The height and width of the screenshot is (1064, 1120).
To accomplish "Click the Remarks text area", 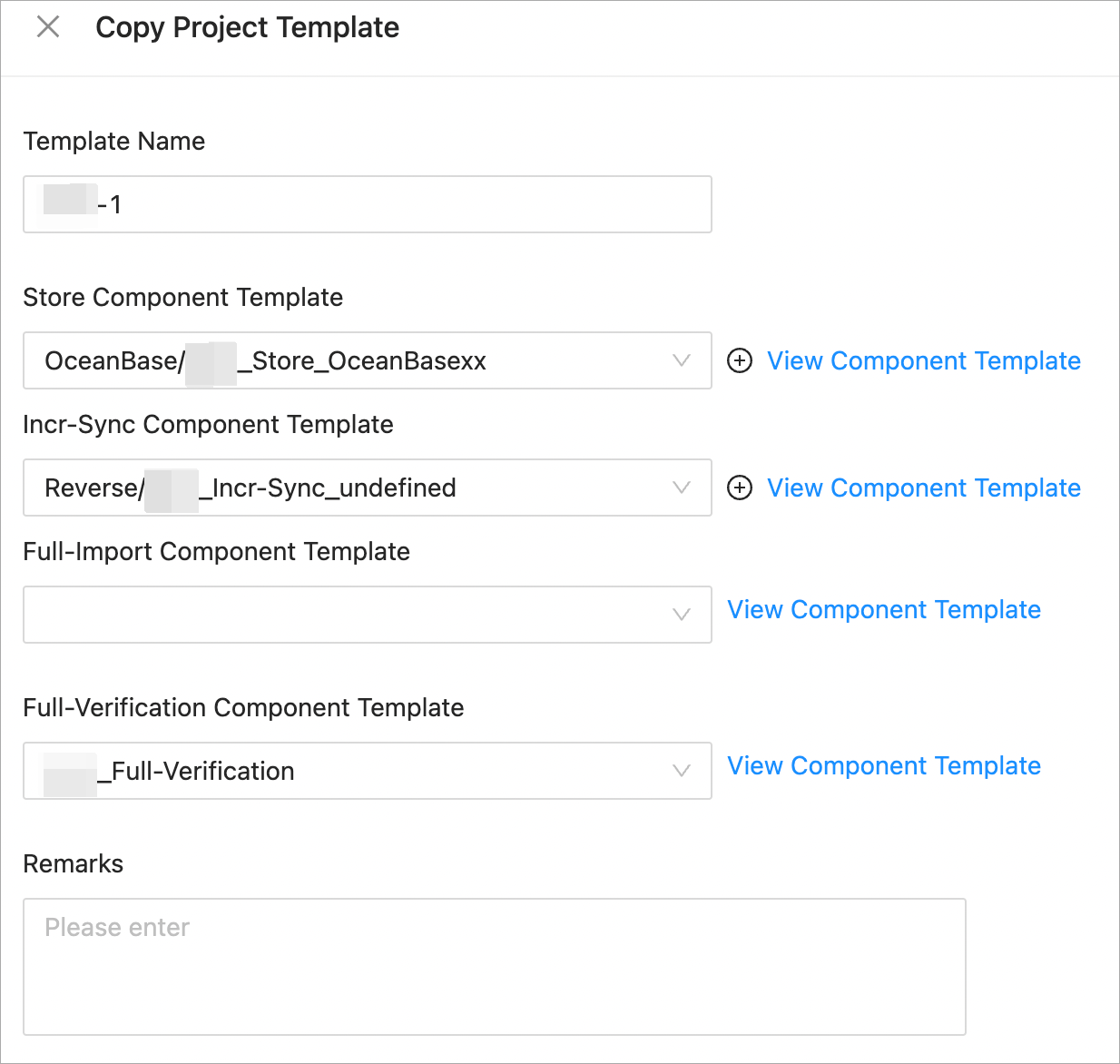I will click(494, 966).
